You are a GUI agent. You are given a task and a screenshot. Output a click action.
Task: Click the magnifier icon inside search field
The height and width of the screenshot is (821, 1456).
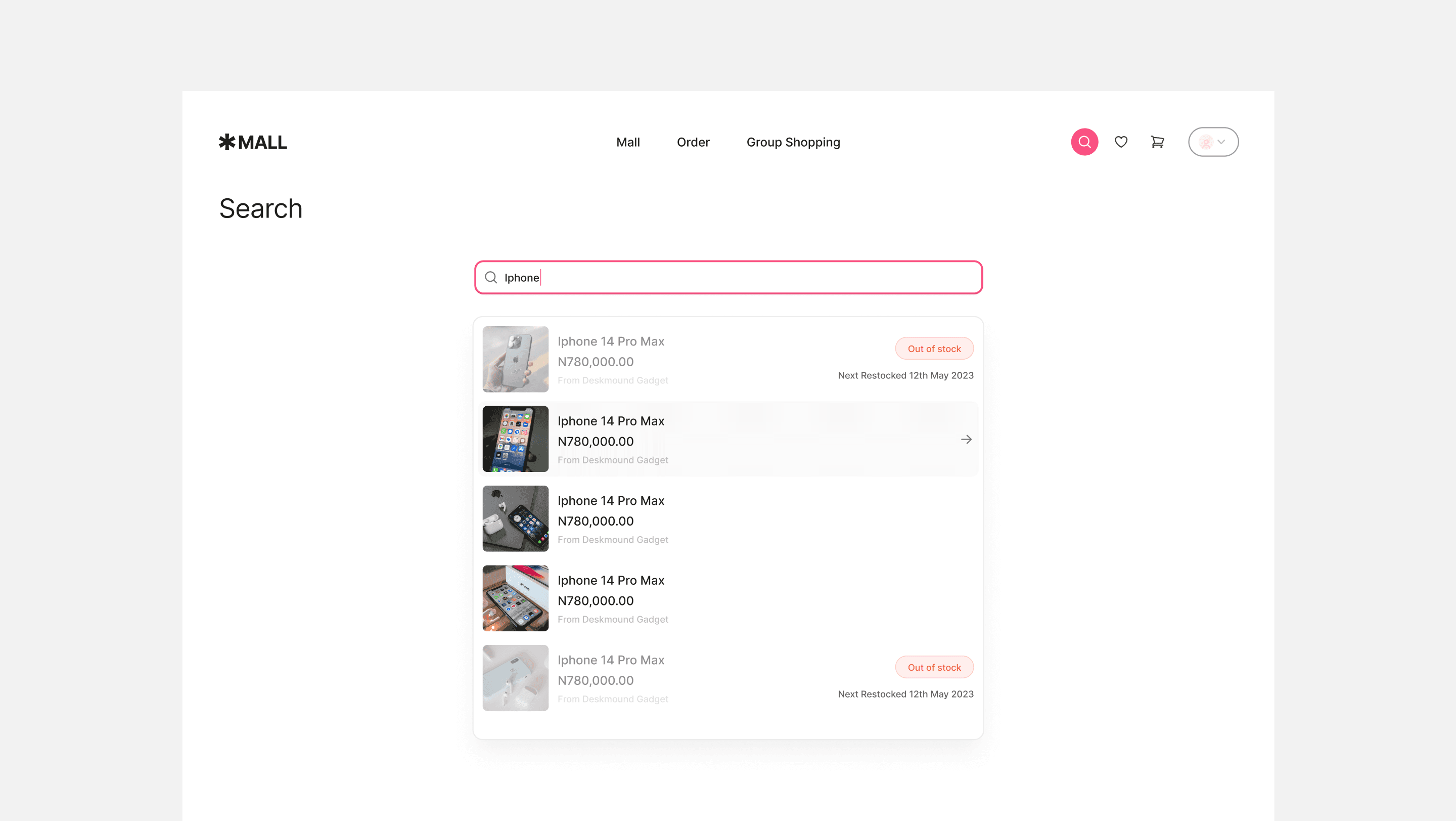click(490, 278)
